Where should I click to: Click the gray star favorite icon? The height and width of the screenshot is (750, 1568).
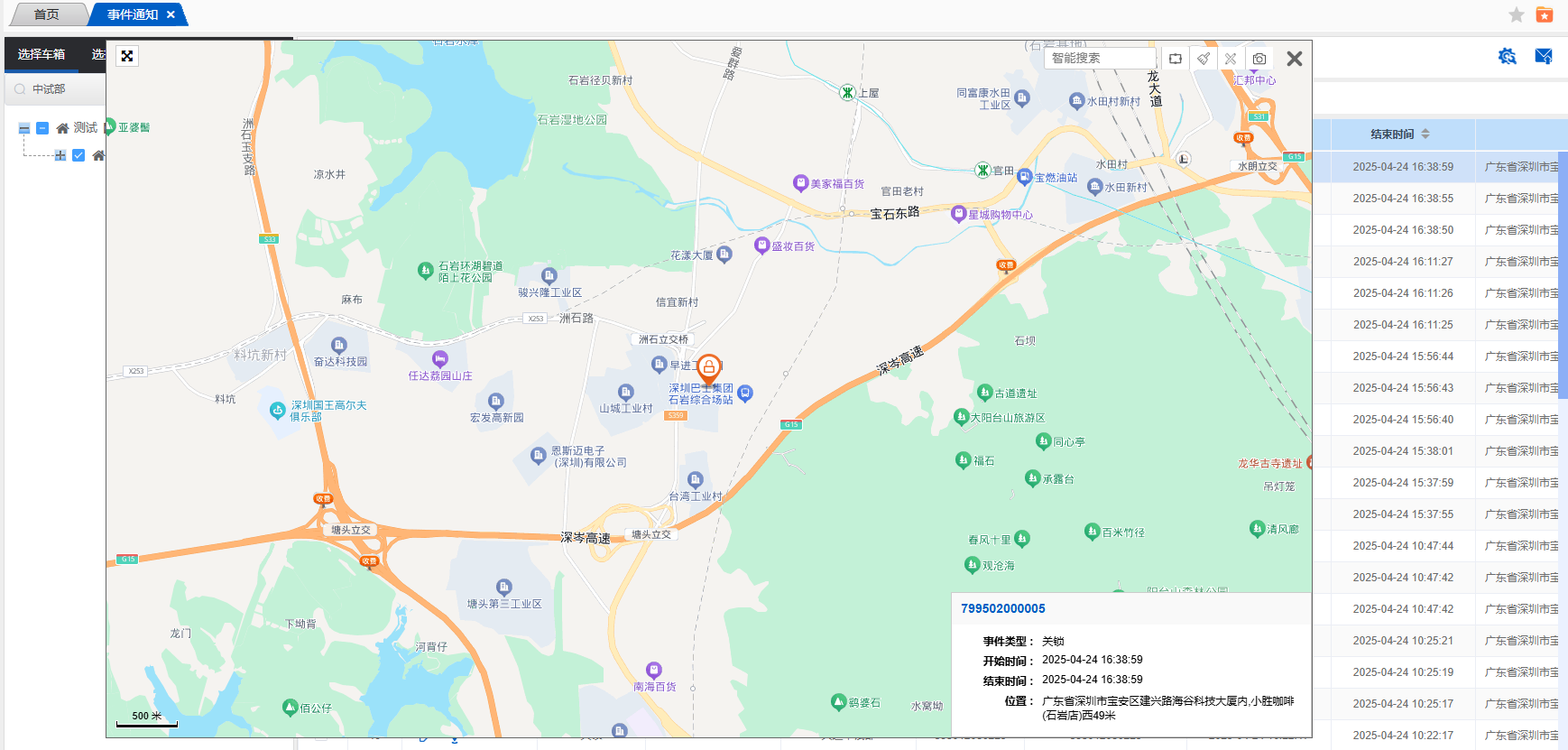pyautogui.click(x=1517, y=14)
